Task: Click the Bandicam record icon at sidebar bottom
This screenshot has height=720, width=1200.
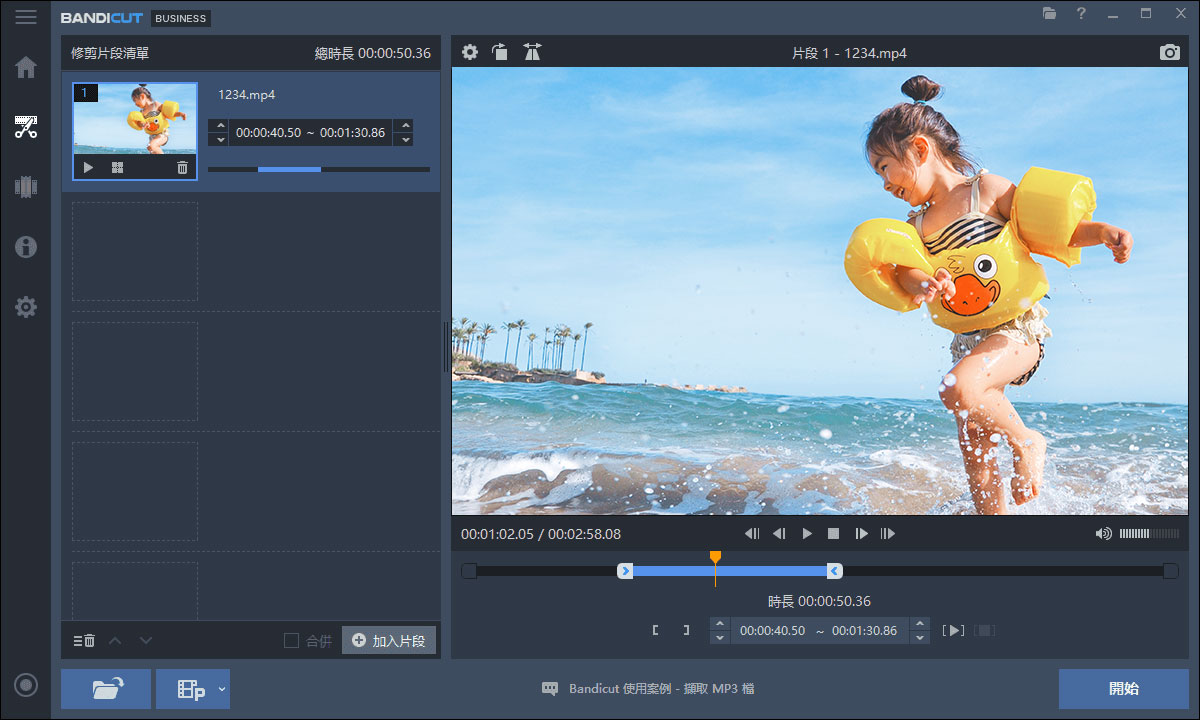Action: coord(26,685)
